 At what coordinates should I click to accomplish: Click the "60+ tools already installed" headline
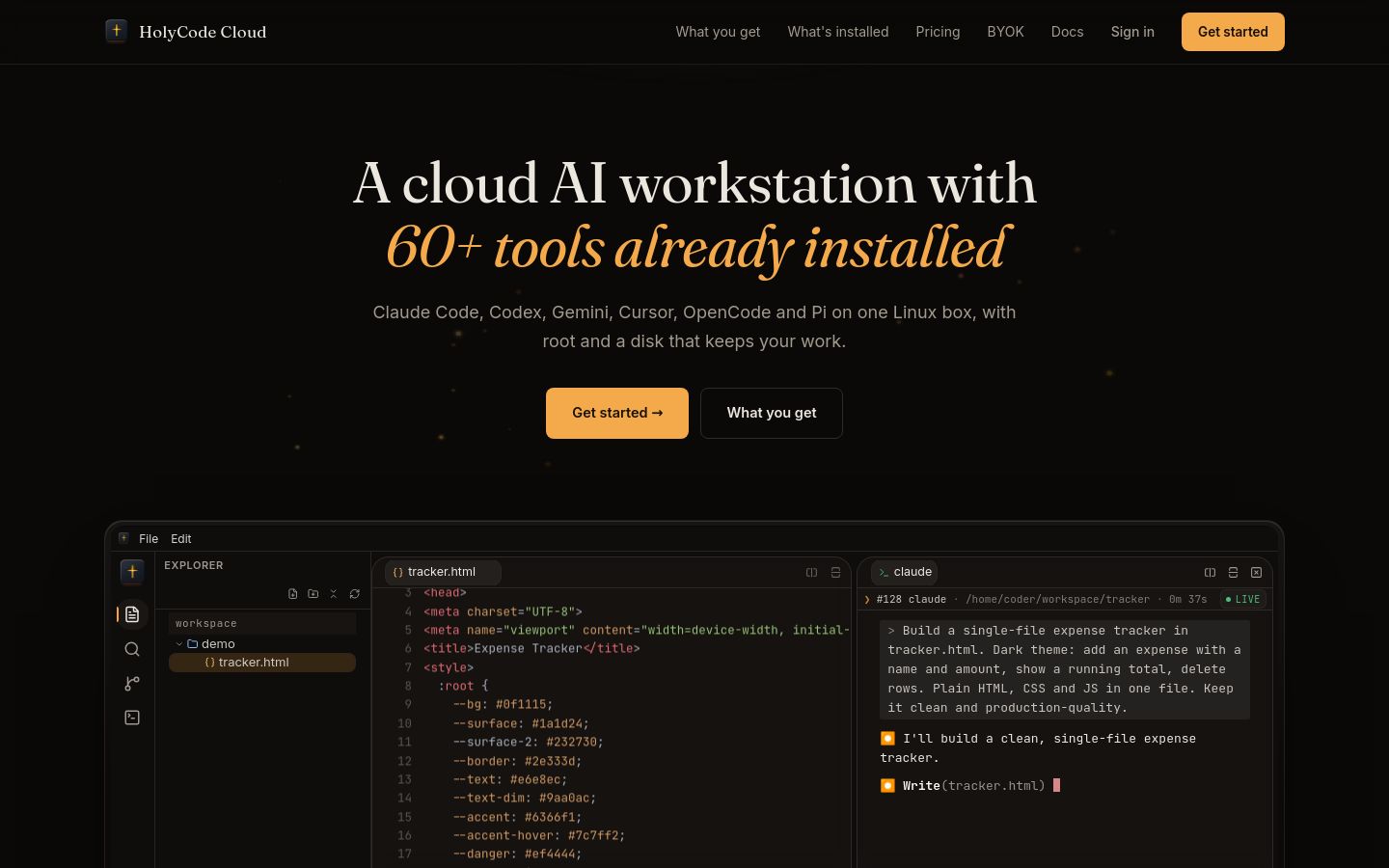(696, 248)
